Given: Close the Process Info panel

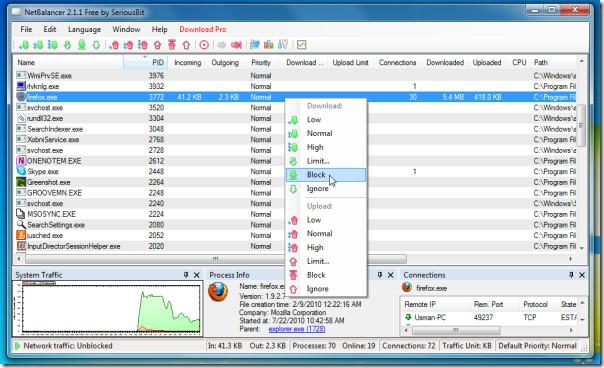Looking at the screenshot, I should pyautogui.click(x=390, y=275).
